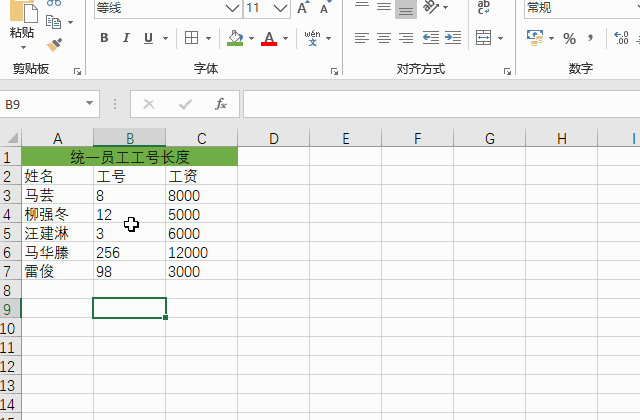Screen dimensions: 640x420
Task: Expand the Name Box dropdown
Action: tap(90, 104)
